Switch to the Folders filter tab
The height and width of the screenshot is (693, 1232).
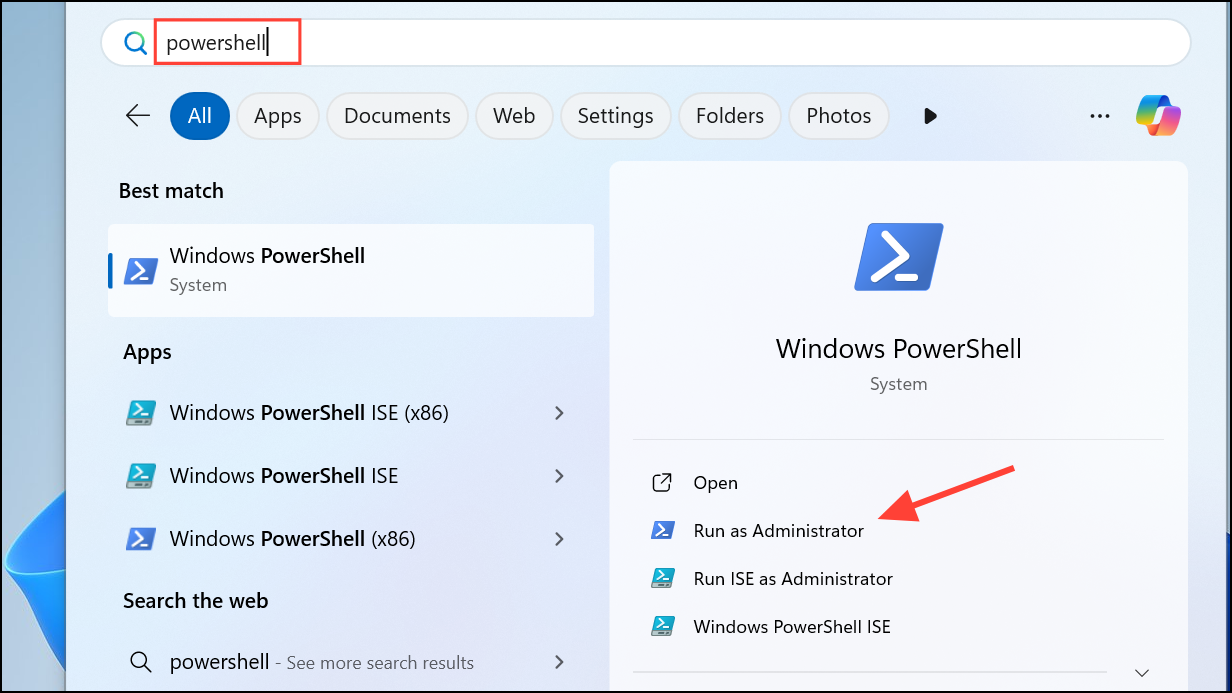[730, 116]
